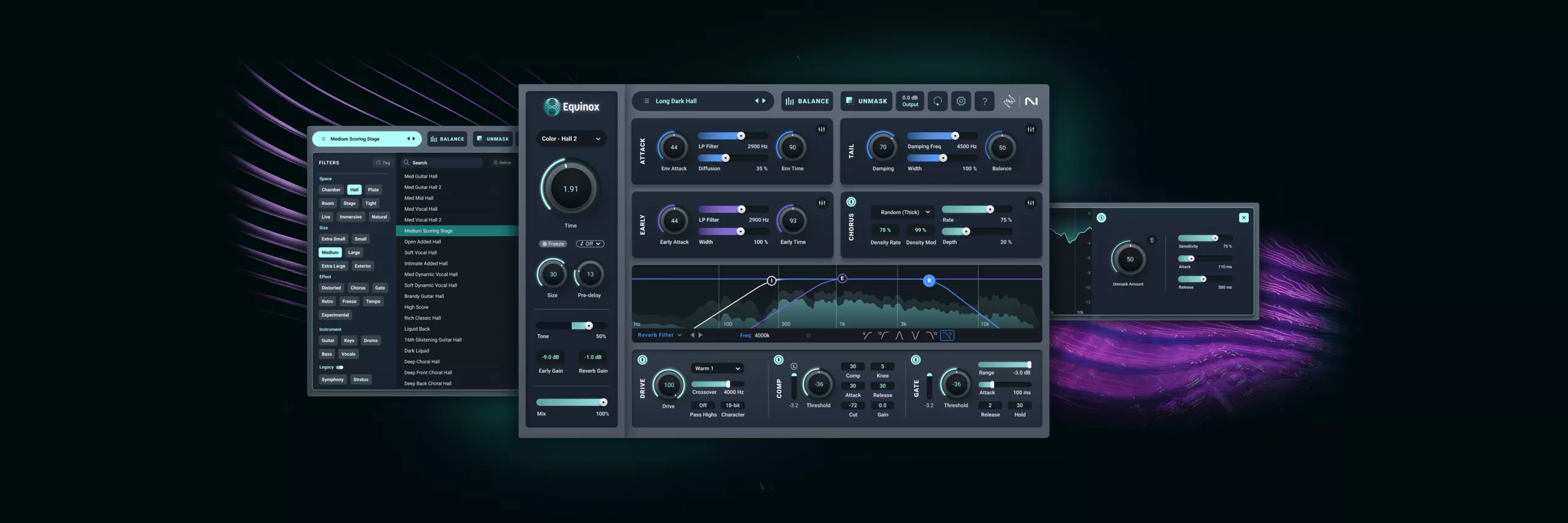
Task: Open the Warm 1 drive type dropdown
Action: point(718,368)
